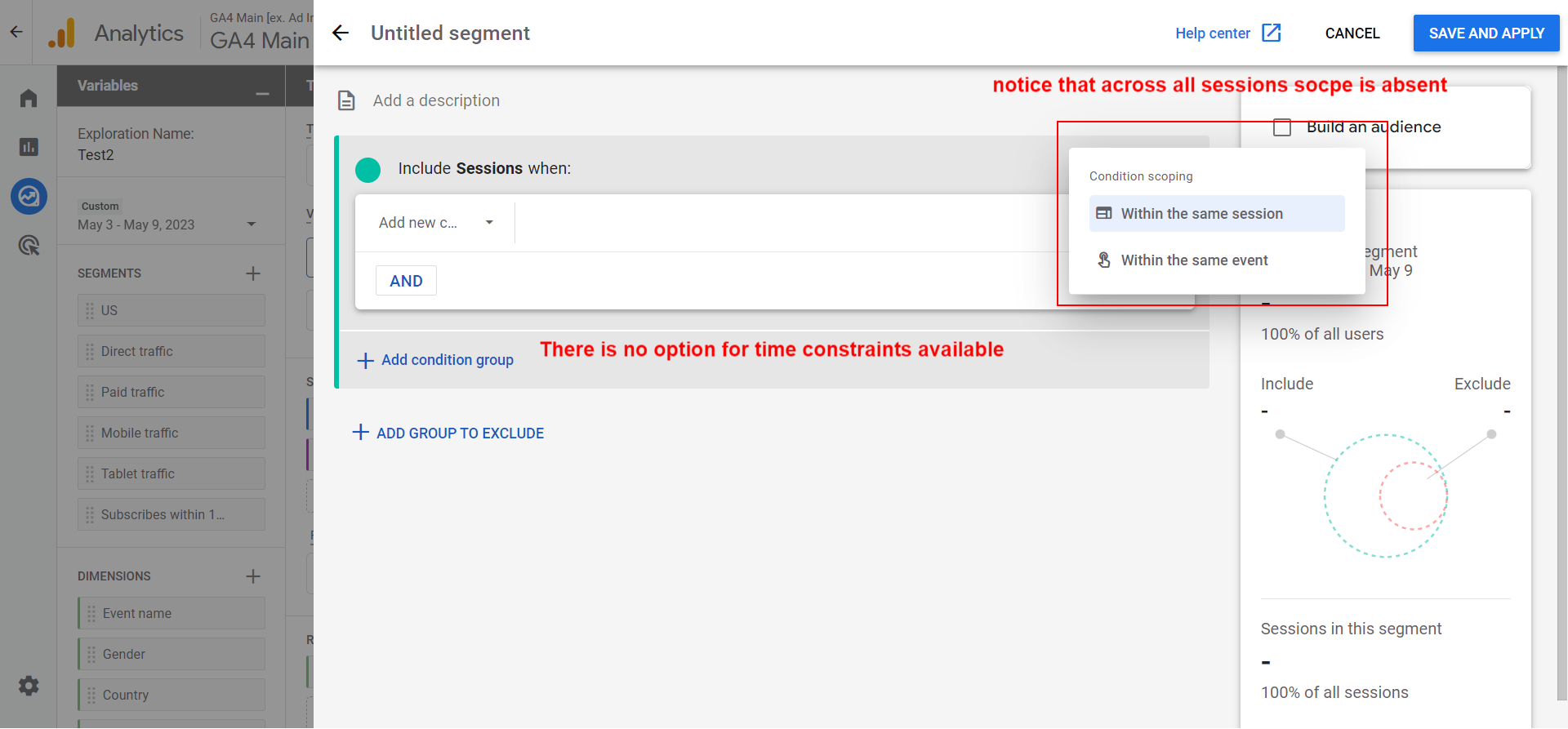Add a dimension with DIMENSIONS plus icon
The height and width of the screenshot is (729, 1568).
tap(253, 576)
